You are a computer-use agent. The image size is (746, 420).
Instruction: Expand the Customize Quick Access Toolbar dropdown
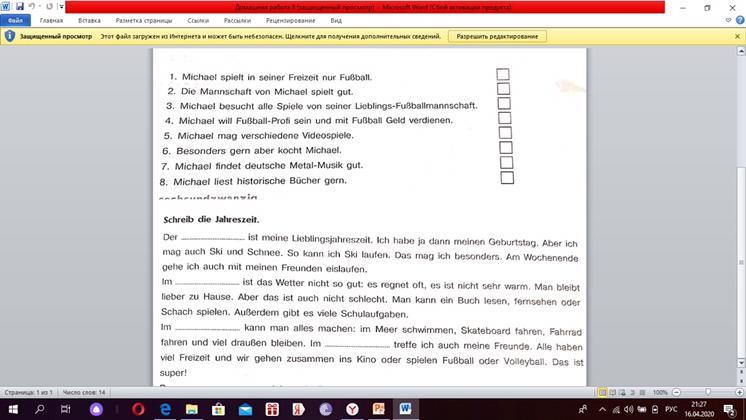coord(61,7)
